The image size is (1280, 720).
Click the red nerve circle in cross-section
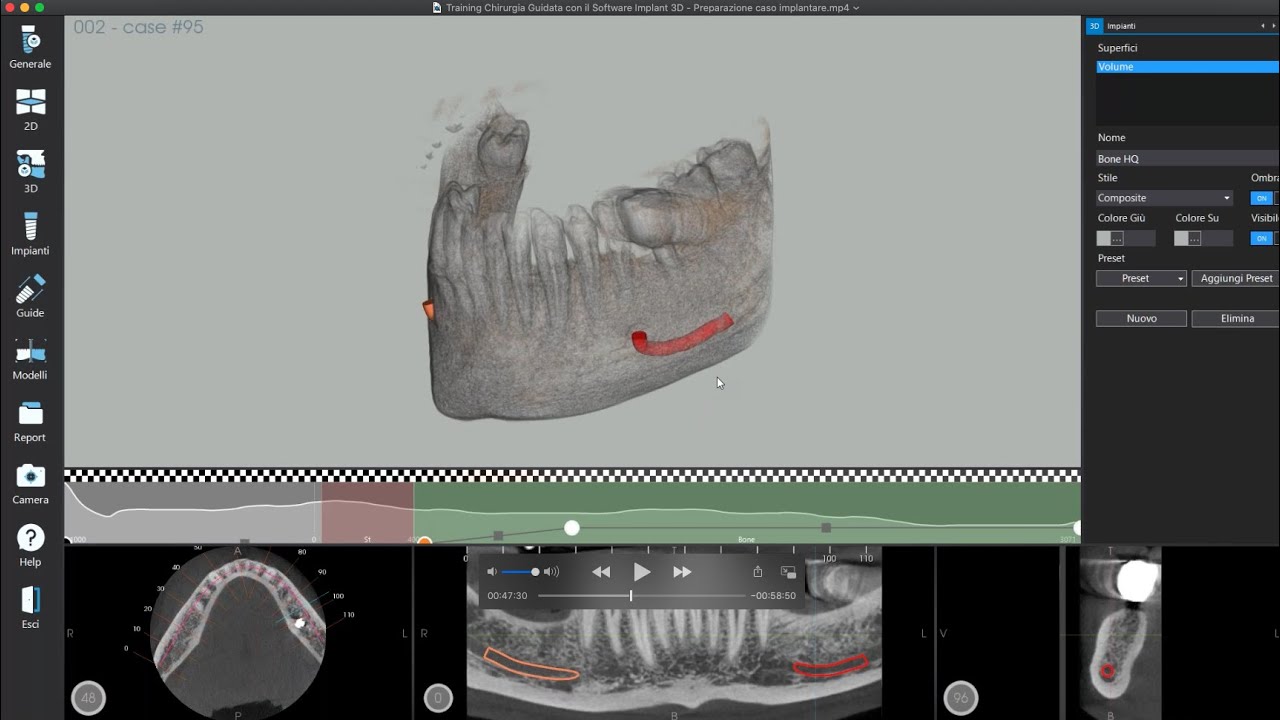(x=1107, y=671)
